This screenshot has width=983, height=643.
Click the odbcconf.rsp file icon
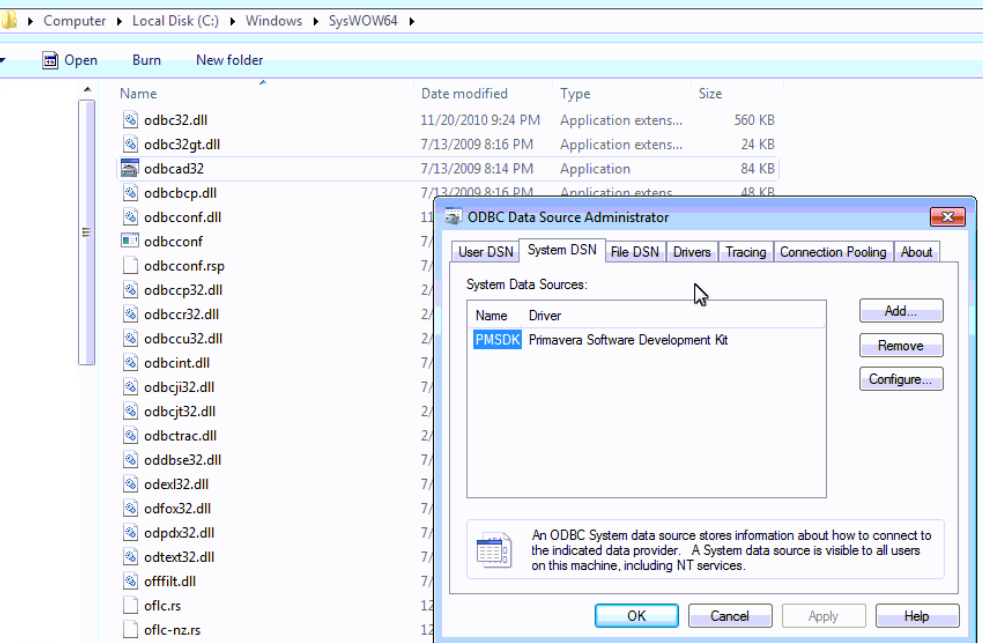click(x=129, y=266)
